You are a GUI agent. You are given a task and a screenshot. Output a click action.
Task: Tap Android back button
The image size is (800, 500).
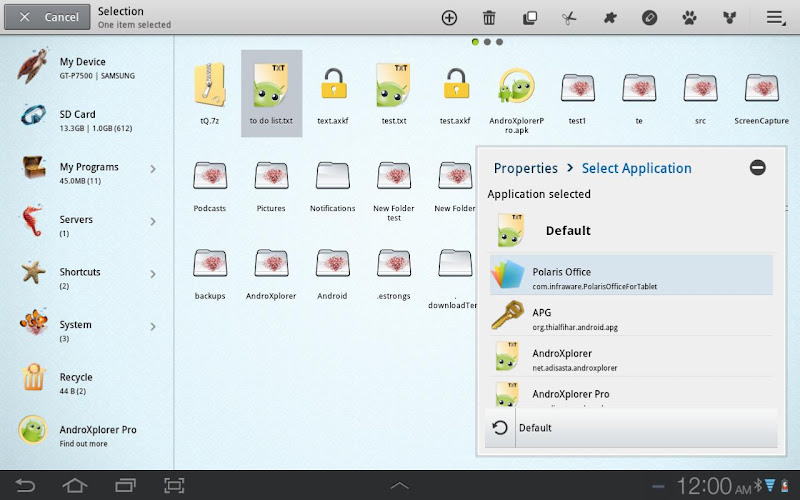click(x=25, y=485)
